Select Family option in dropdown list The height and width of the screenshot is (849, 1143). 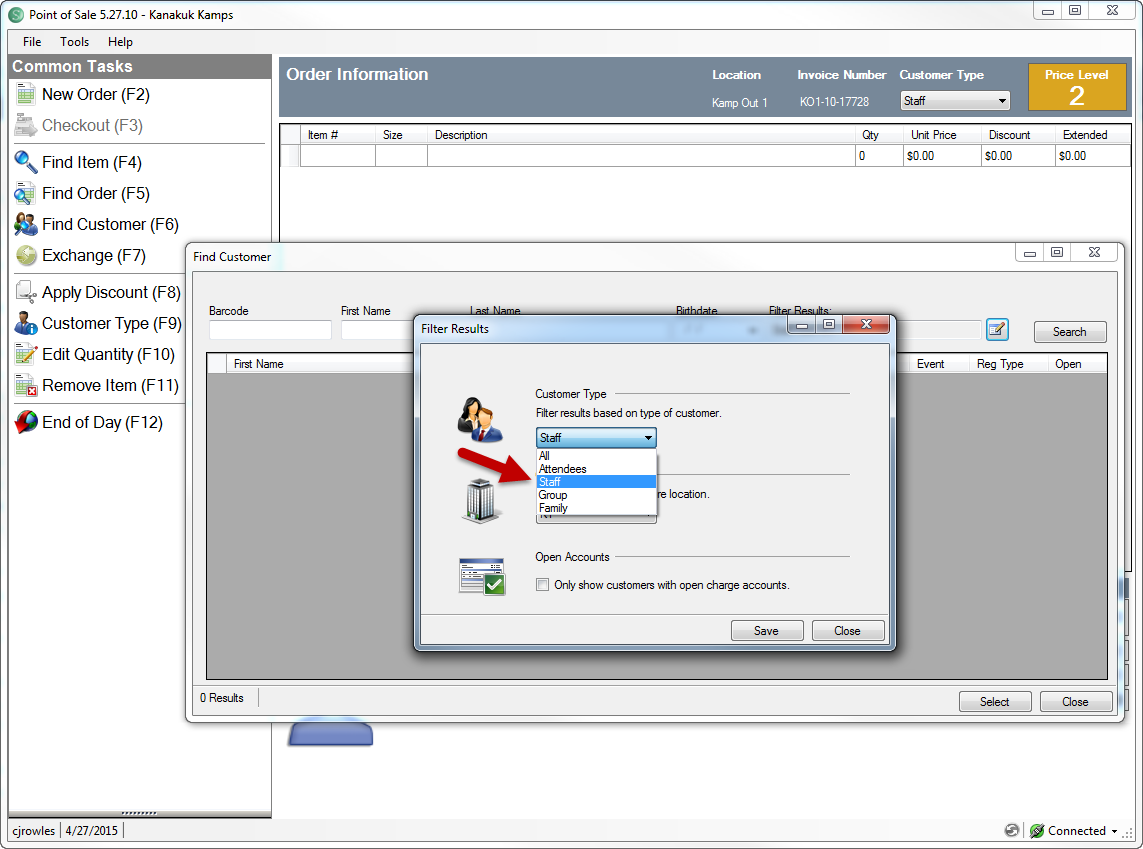[x=553, y=508]
